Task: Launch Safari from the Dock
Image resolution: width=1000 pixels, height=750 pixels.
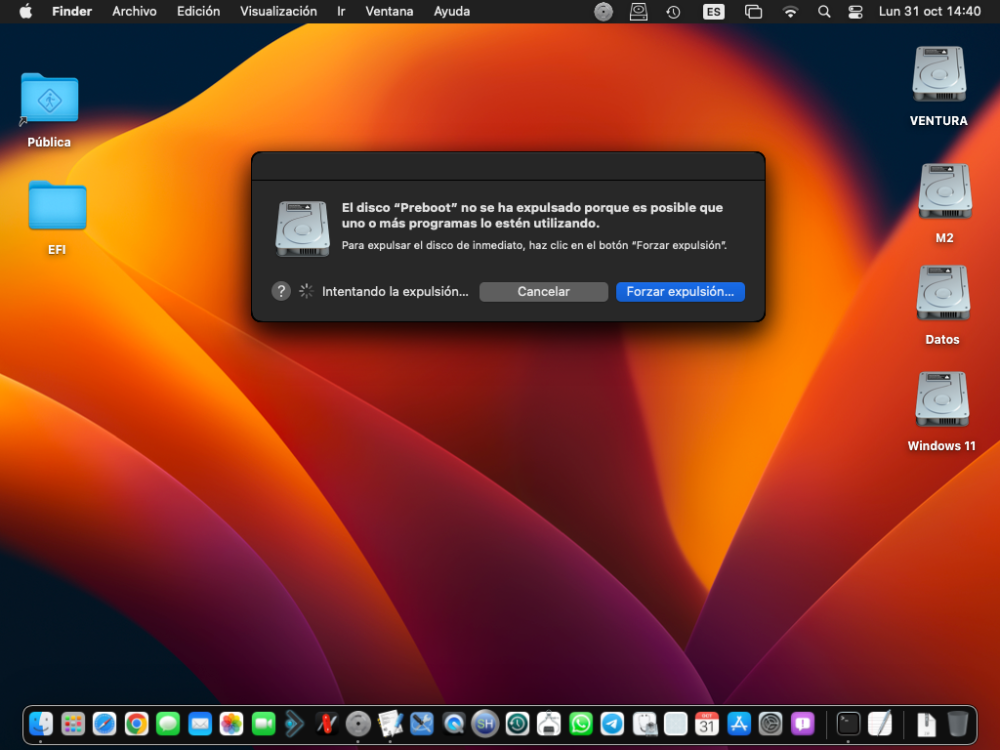Action: click(x=105, y=724)
